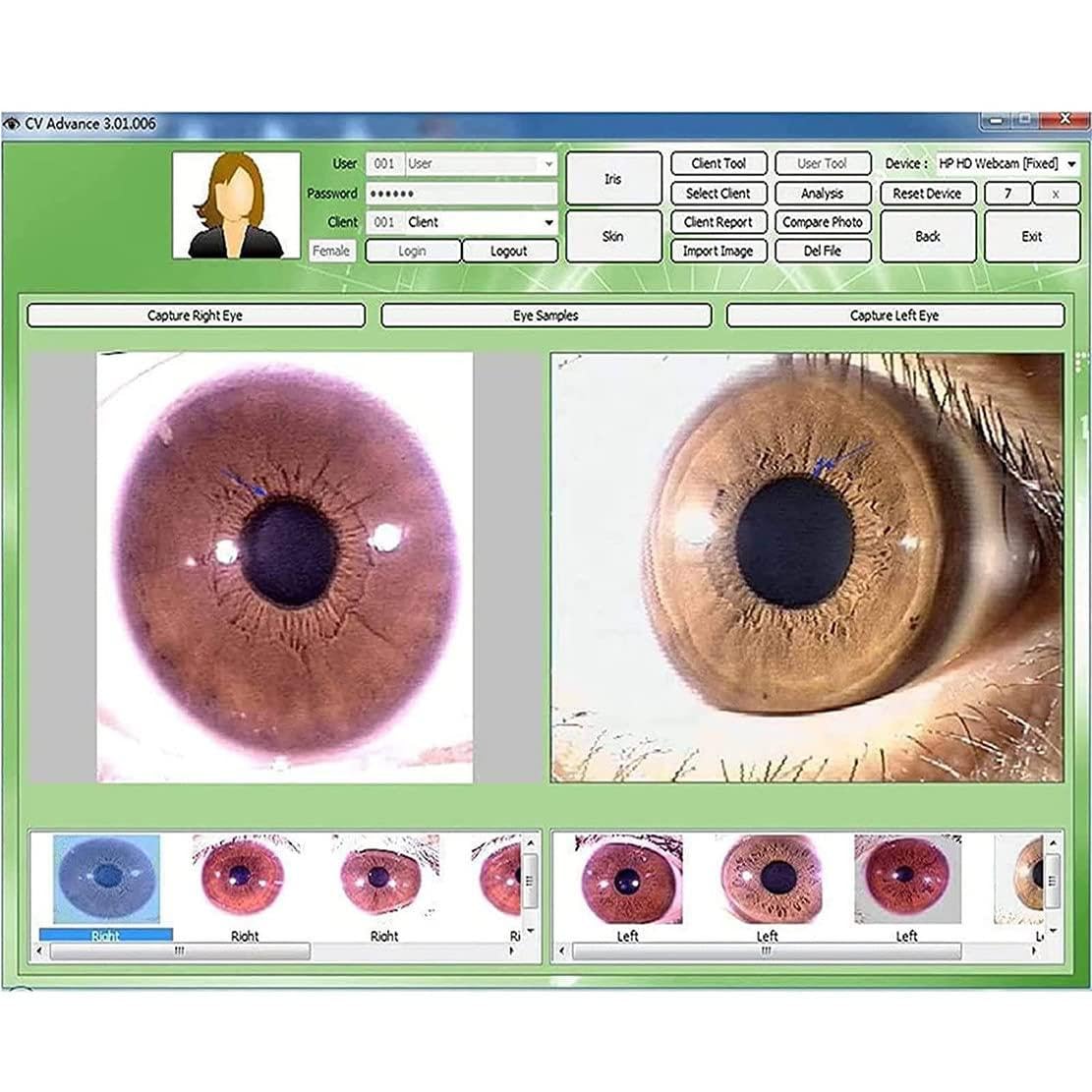This screenshot has height=1092, width=1092.
Task: Click down arrow of left-eye vertical scrollbar
Action: 1053,931
